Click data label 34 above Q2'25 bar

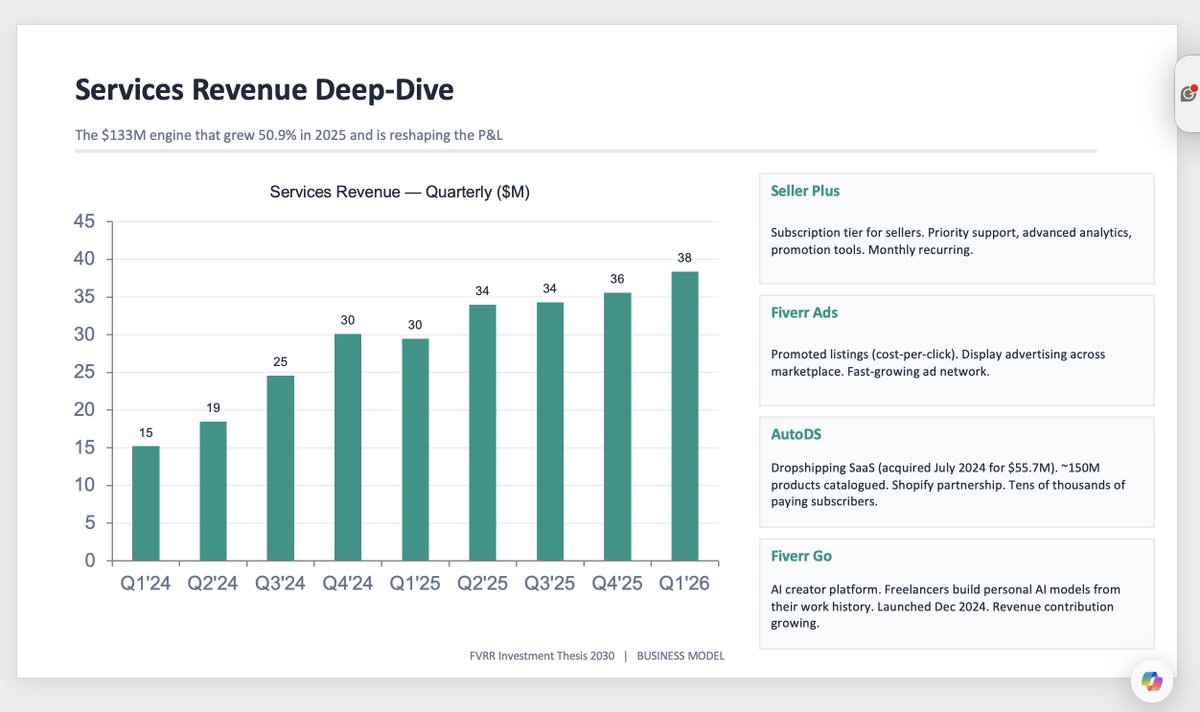(x=482, y=291)
